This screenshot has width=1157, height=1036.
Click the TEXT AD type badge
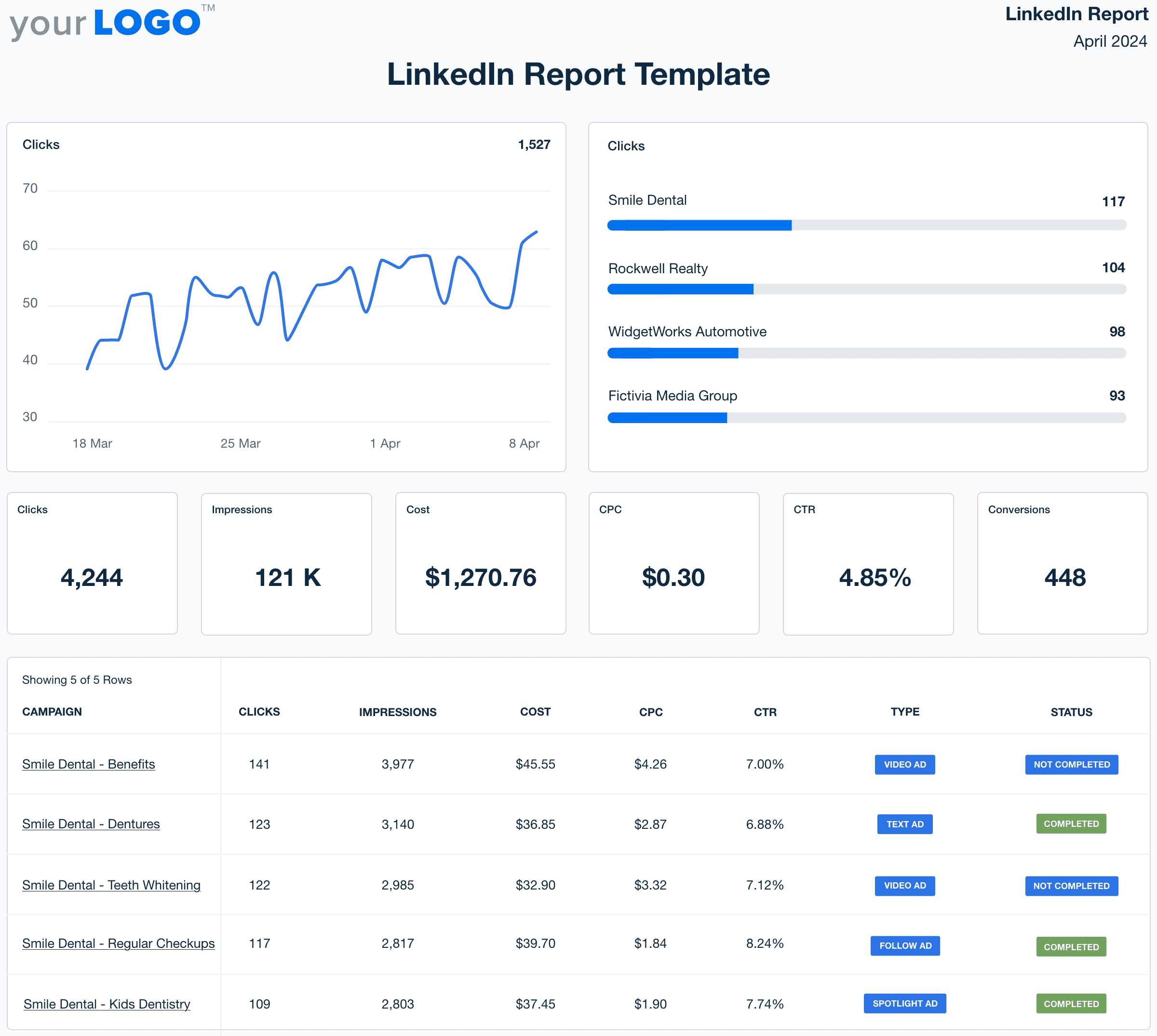905,823
